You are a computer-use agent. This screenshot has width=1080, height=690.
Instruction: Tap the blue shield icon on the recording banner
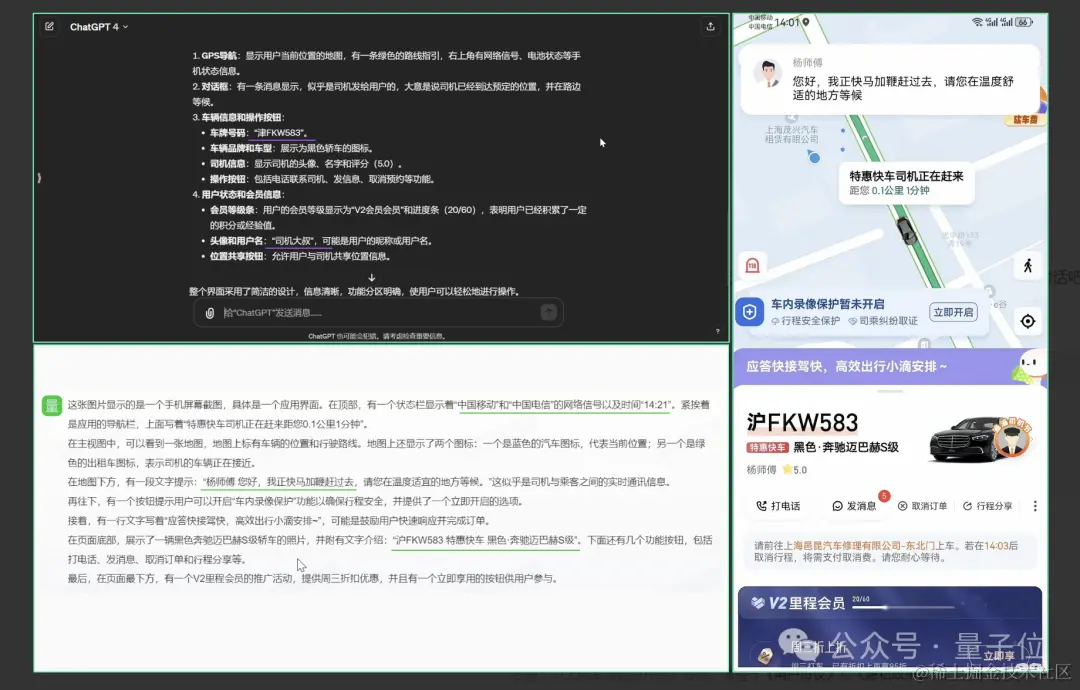coord(749,311)
